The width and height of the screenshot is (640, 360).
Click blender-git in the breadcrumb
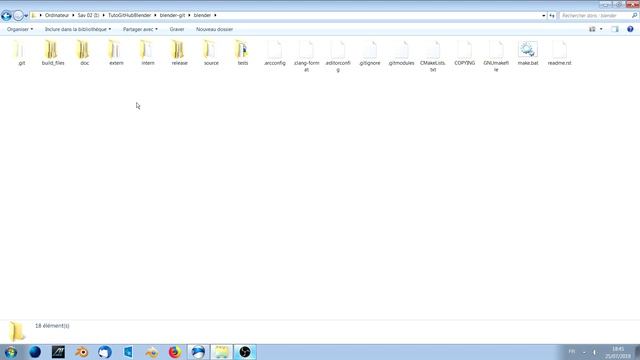click(172, 15)
